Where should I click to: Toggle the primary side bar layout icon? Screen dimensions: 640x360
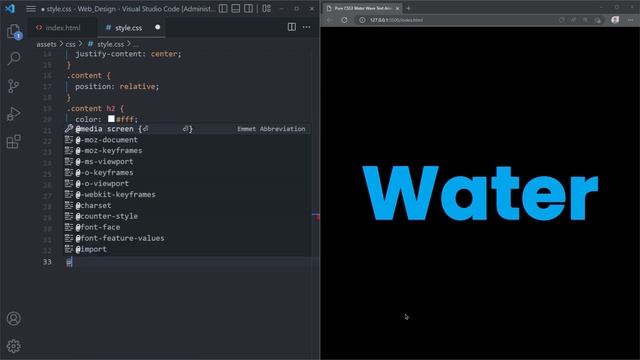click(223, 9)
